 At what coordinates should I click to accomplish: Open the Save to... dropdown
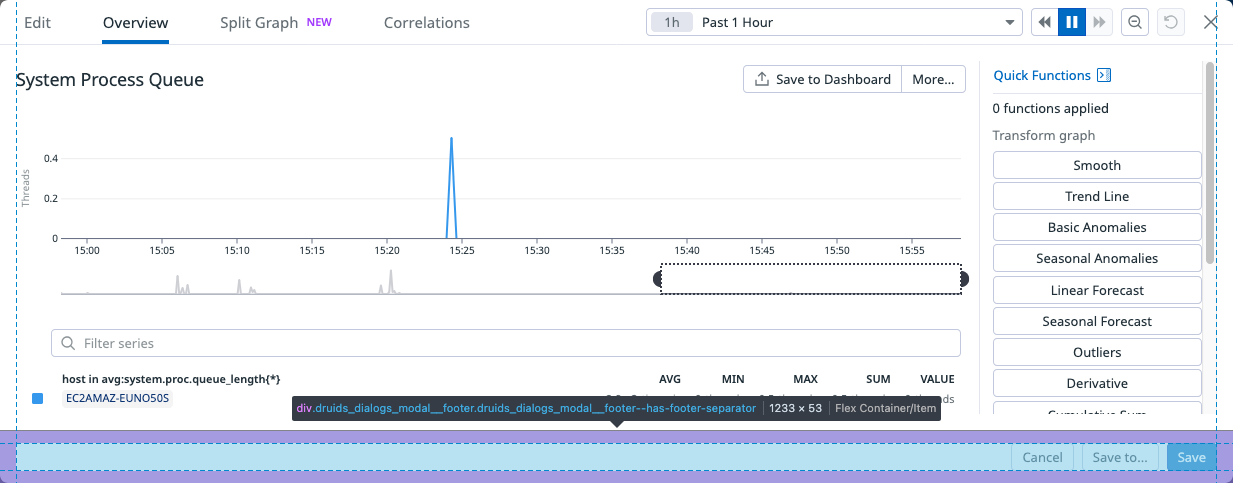point(1120,457)
